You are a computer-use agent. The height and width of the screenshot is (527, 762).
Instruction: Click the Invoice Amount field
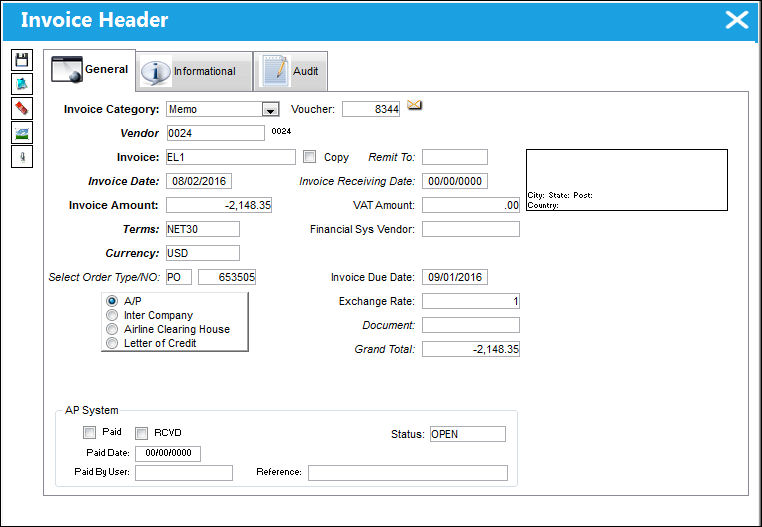click(x=219, y=205)
